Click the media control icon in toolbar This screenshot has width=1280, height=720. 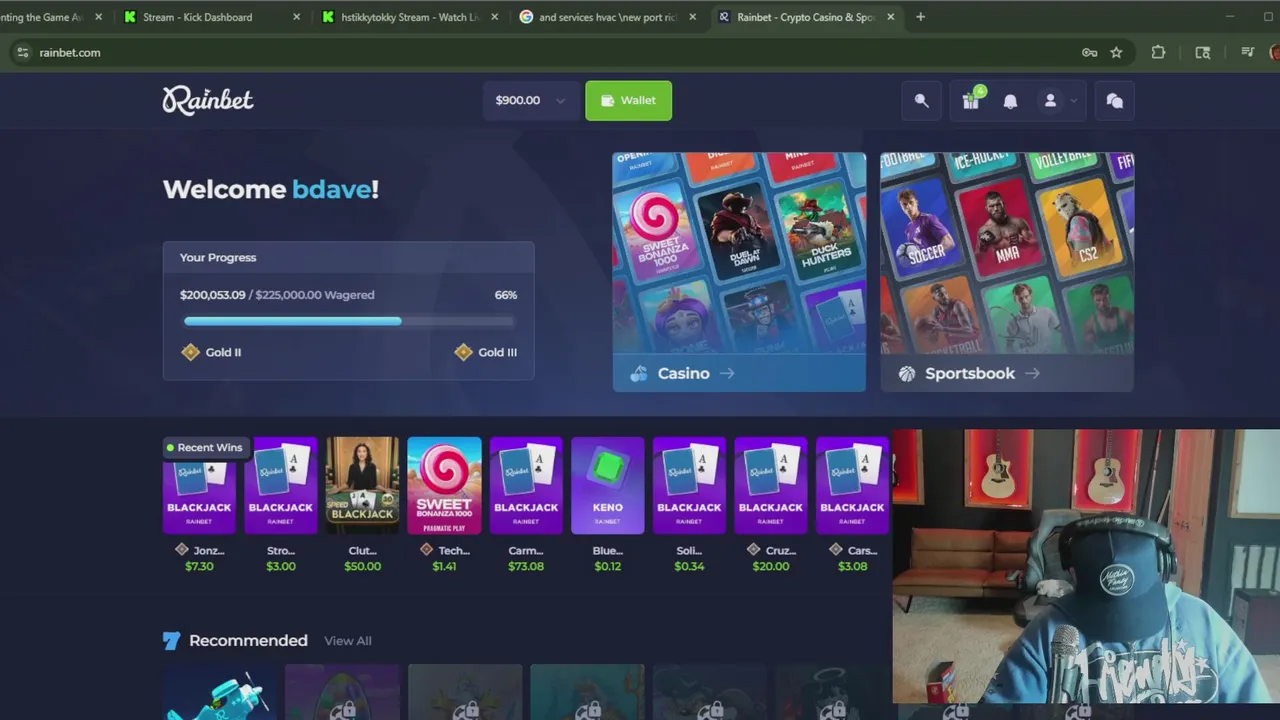[x=1247, y=52]
